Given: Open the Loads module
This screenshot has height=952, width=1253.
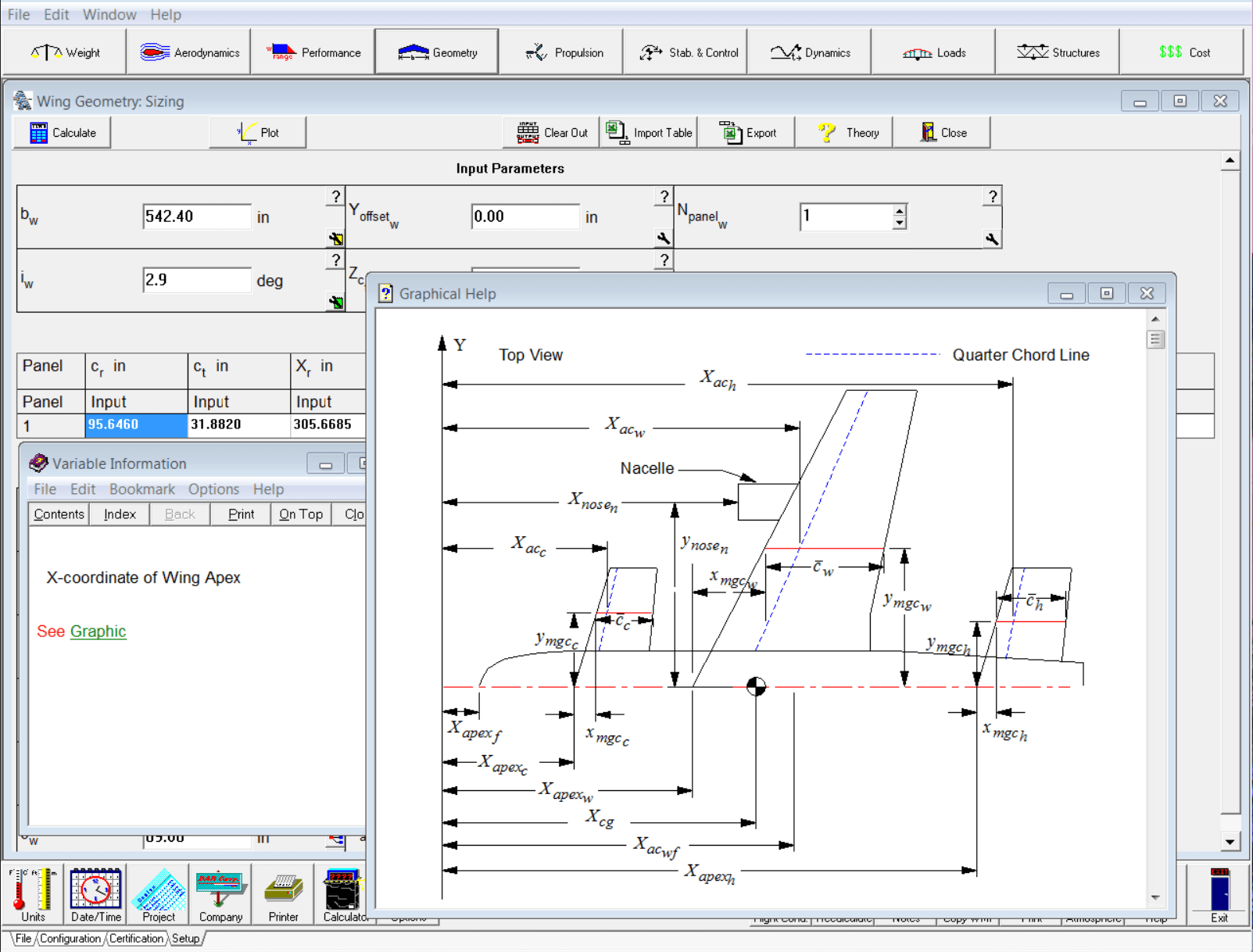Looking at the screenshot, I should (x=934, y=51).
